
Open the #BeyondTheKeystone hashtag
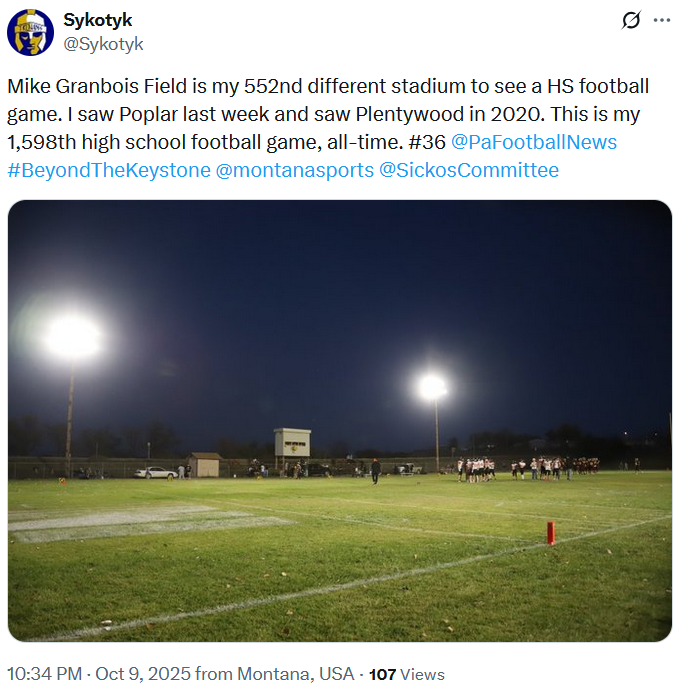[109, 170]
